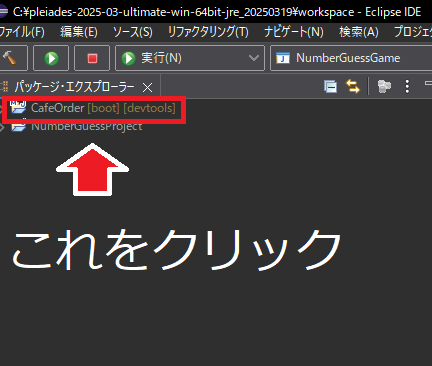432x366 pixels.
Task: Open the リファクタリング(T) menu
Action: 208,32
